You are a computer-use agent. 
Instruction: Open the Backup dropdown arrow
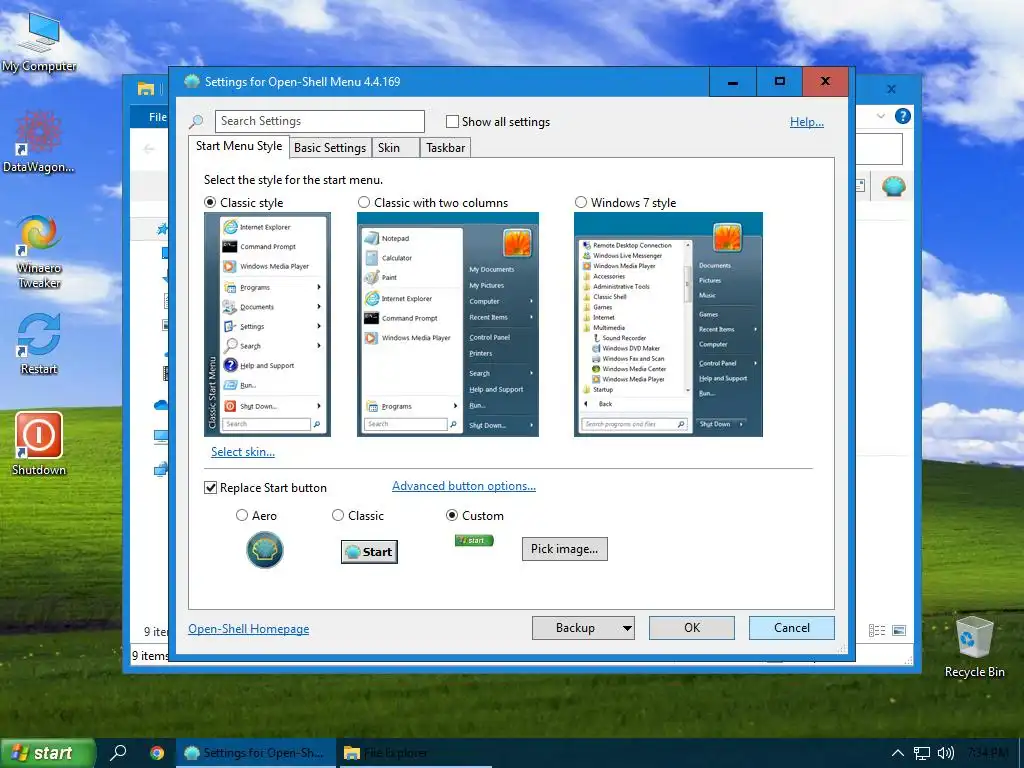tap(627, 628)
